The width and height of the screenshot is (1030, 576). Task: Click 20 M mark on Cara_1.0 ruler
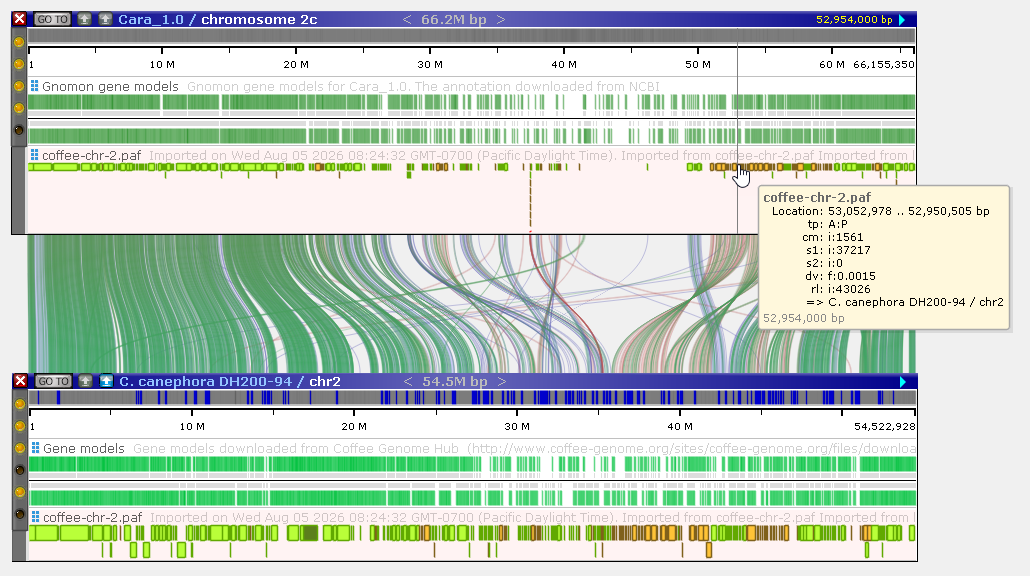[296, 64]
